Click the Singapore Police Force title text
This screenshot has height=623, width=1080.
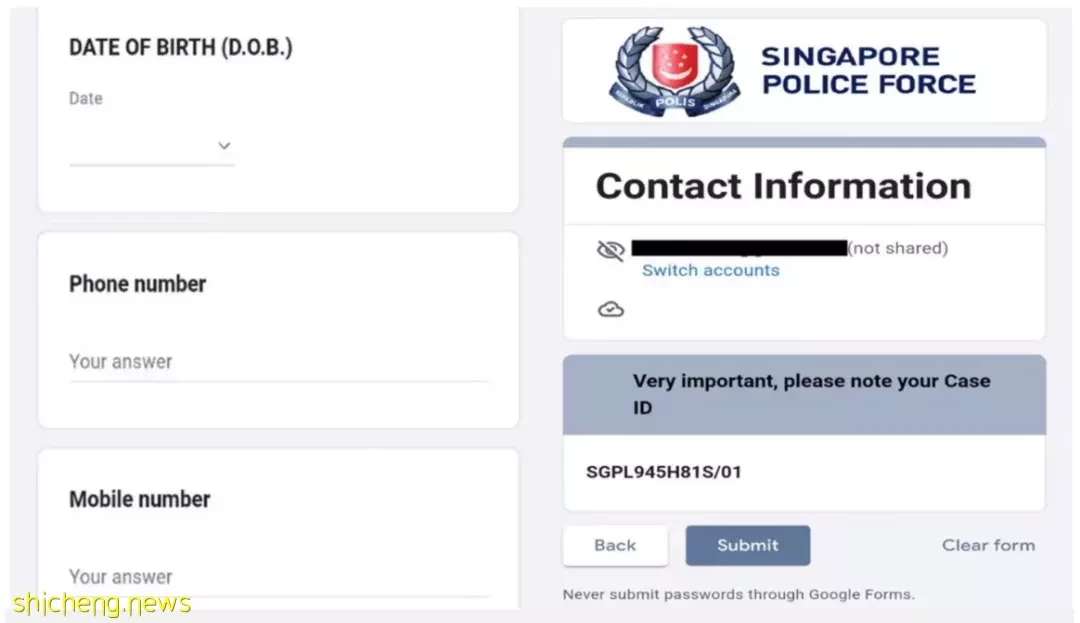click(868, 70)
